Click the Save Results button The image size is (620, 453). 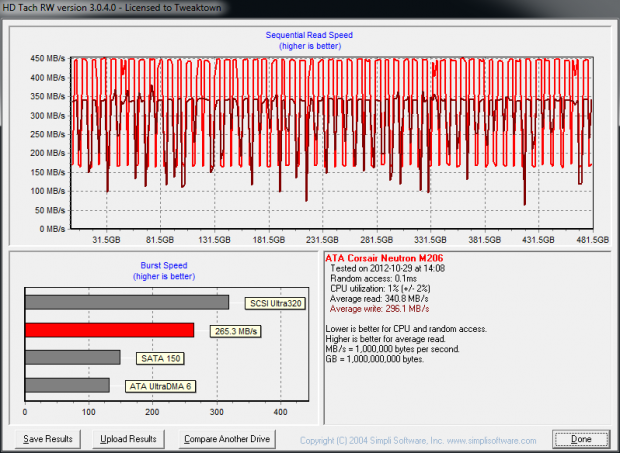pos(48,439)
